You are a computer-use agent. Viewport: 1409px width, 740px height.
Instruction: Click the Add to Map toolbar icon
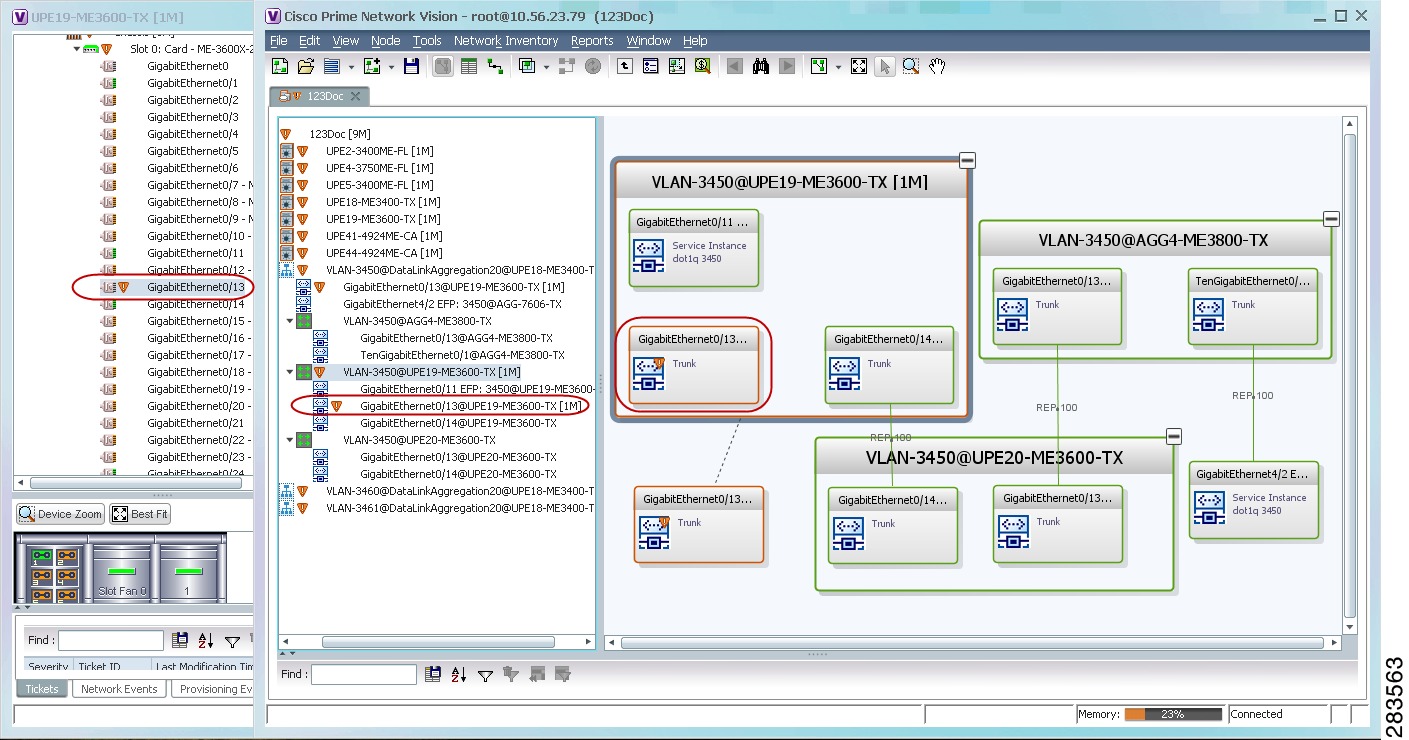tap(372, 66)
